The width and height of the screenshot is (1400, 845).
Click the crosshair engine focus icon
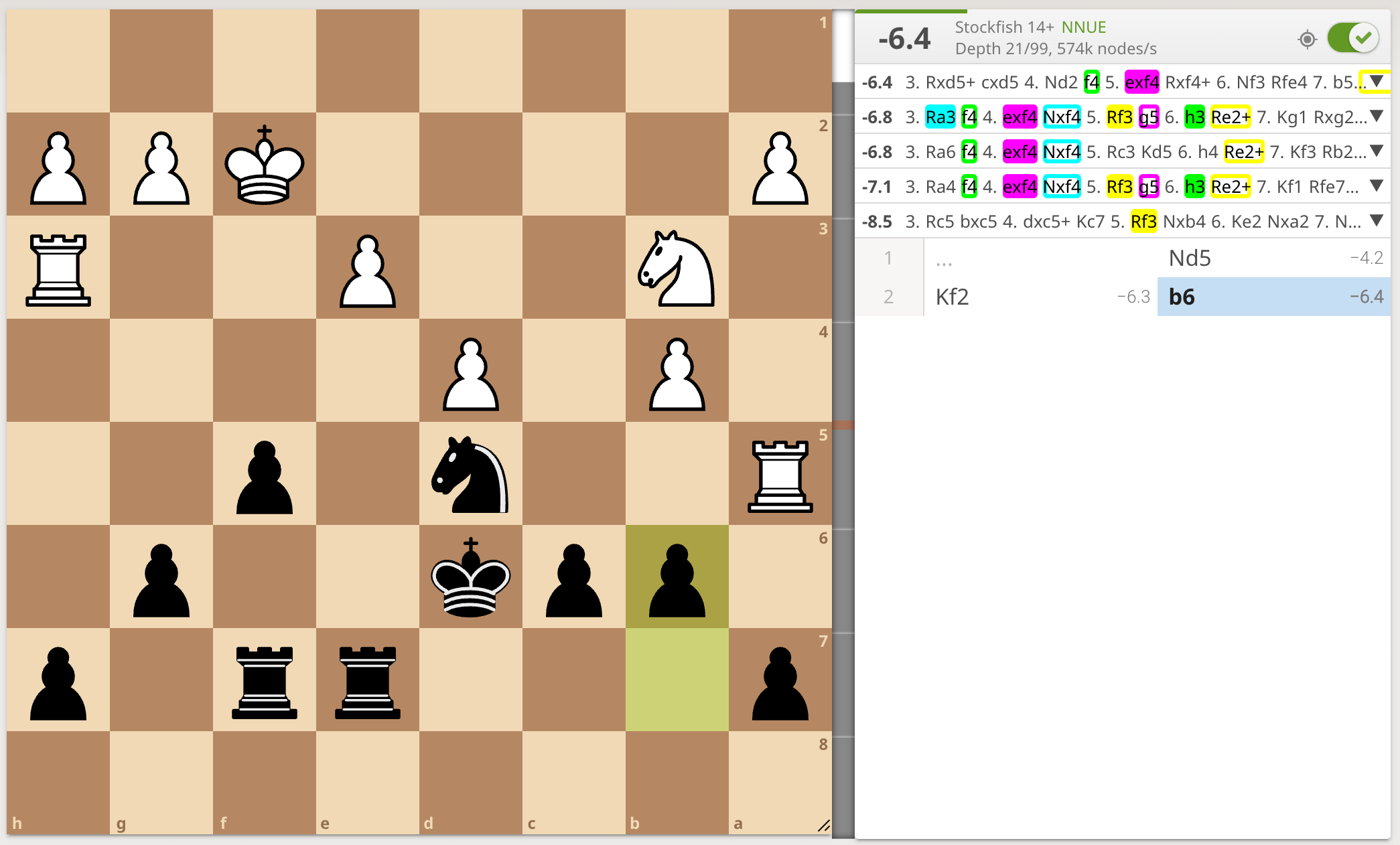(1307, 39)
